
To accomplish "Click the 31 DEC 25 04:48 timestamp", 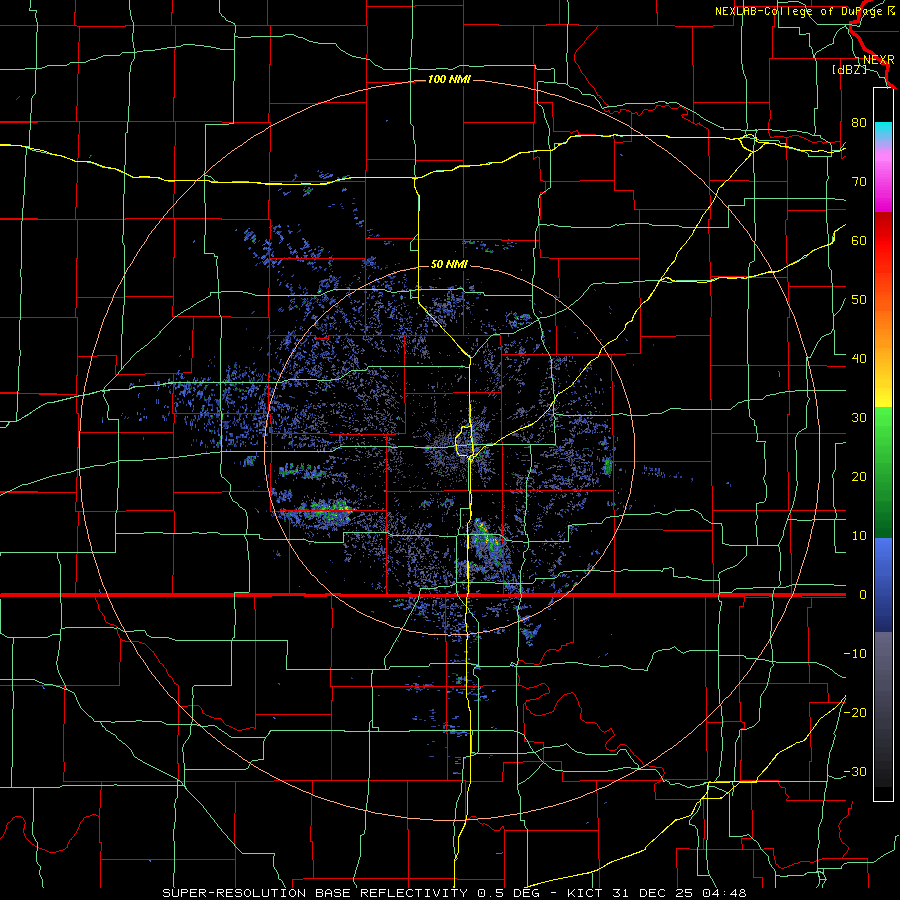I will coord(680,893).
